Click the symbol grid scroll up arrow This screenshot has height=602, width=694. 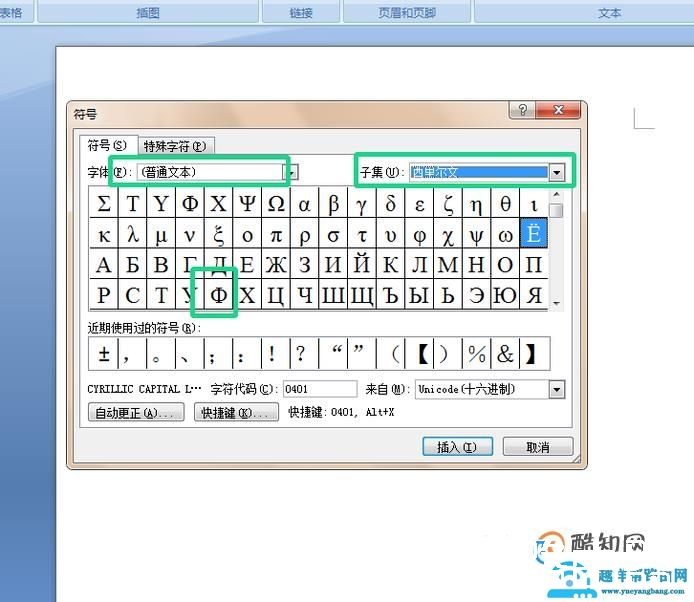tap(557, 194)
